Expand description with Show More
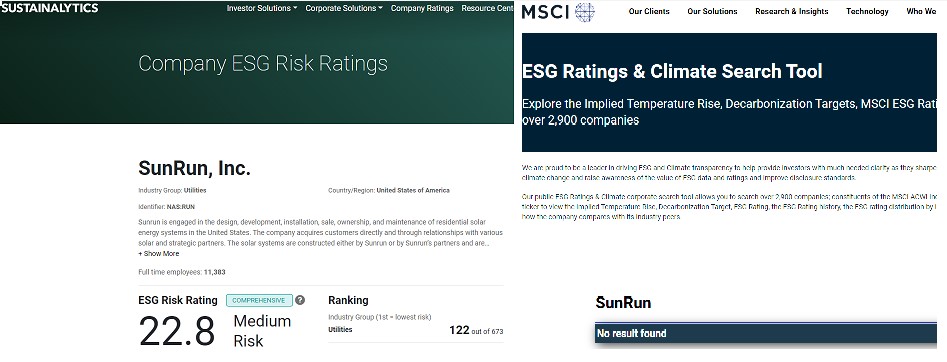 (x=159, y=254)
